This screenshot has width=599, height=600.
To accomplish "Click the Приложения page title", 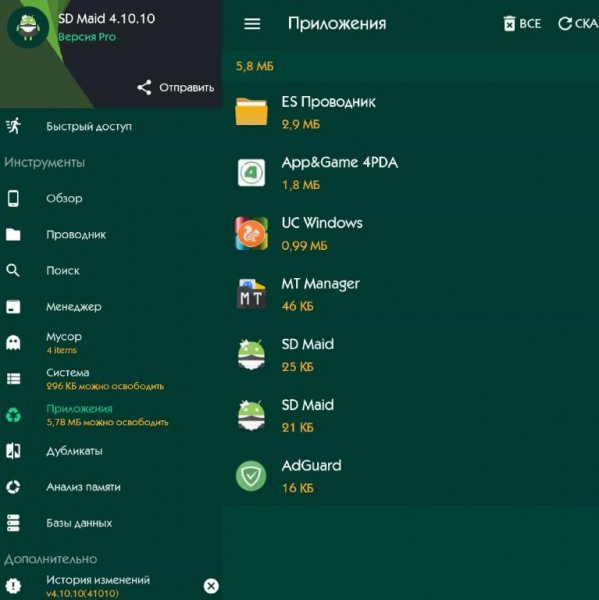I will click(337, 24).
